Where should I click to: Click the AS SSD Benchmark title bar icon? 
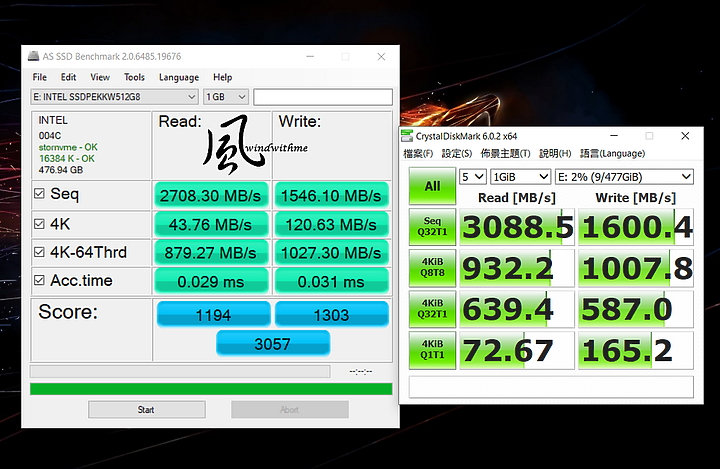pyautogui.click(x=33, y=56)
